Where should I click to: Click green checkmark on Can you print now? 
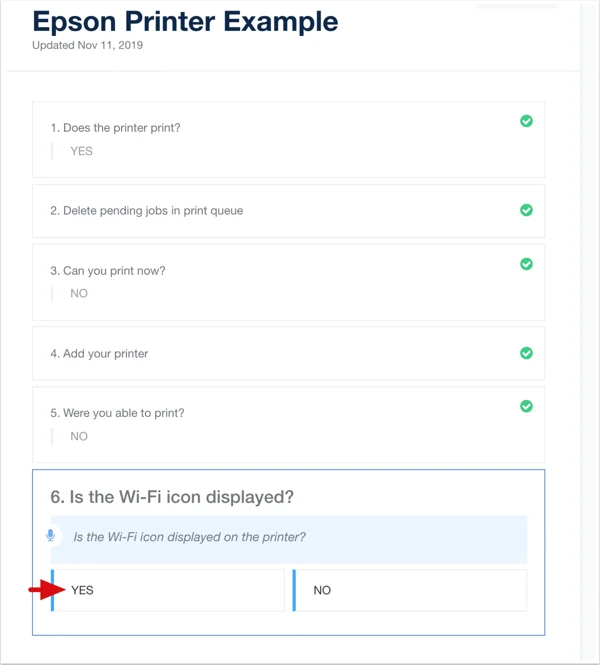click(x=526, y=264)
